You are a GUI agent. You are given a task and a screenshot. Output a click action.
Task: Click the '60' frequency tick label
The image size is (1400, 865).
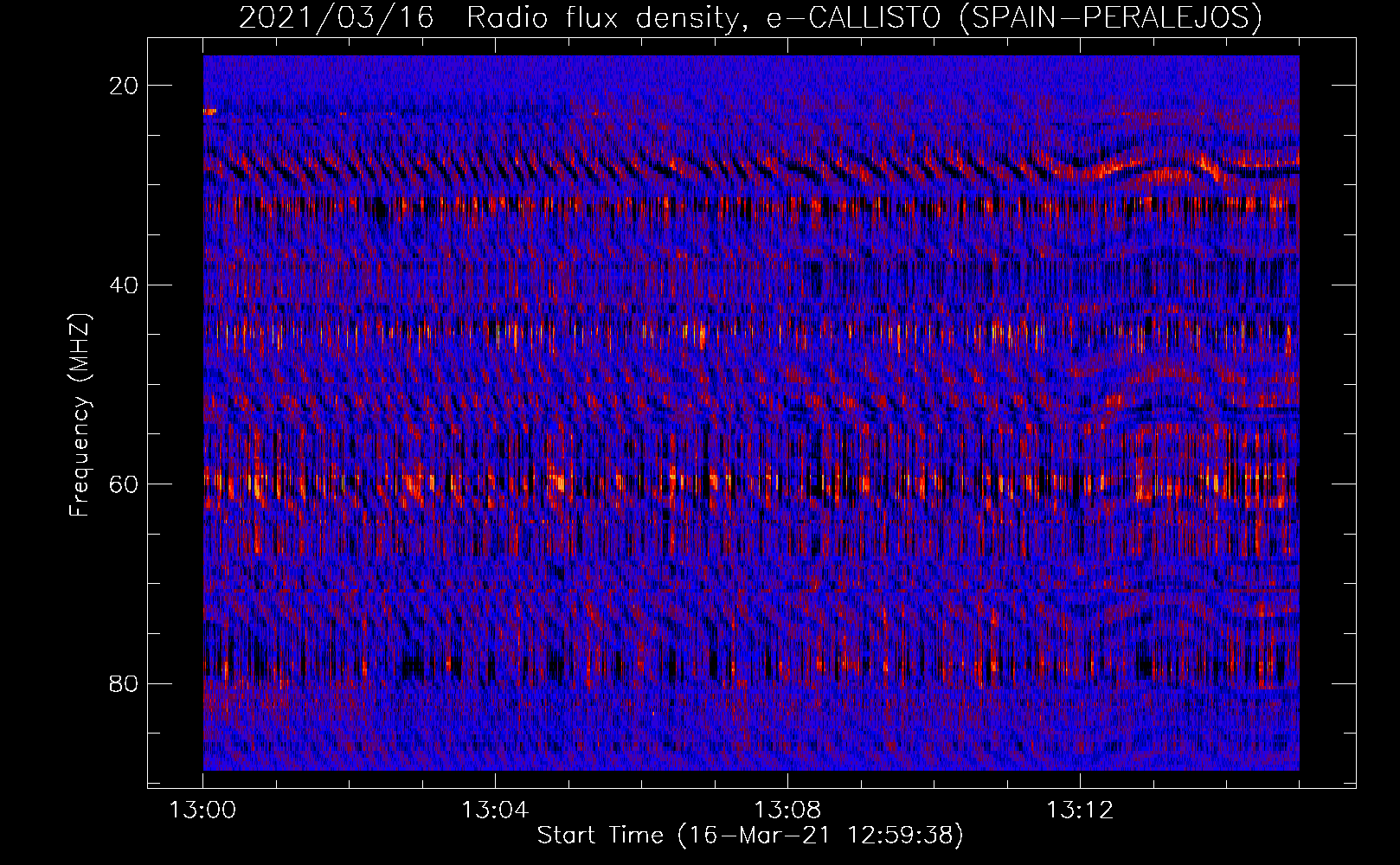(125, 484)
